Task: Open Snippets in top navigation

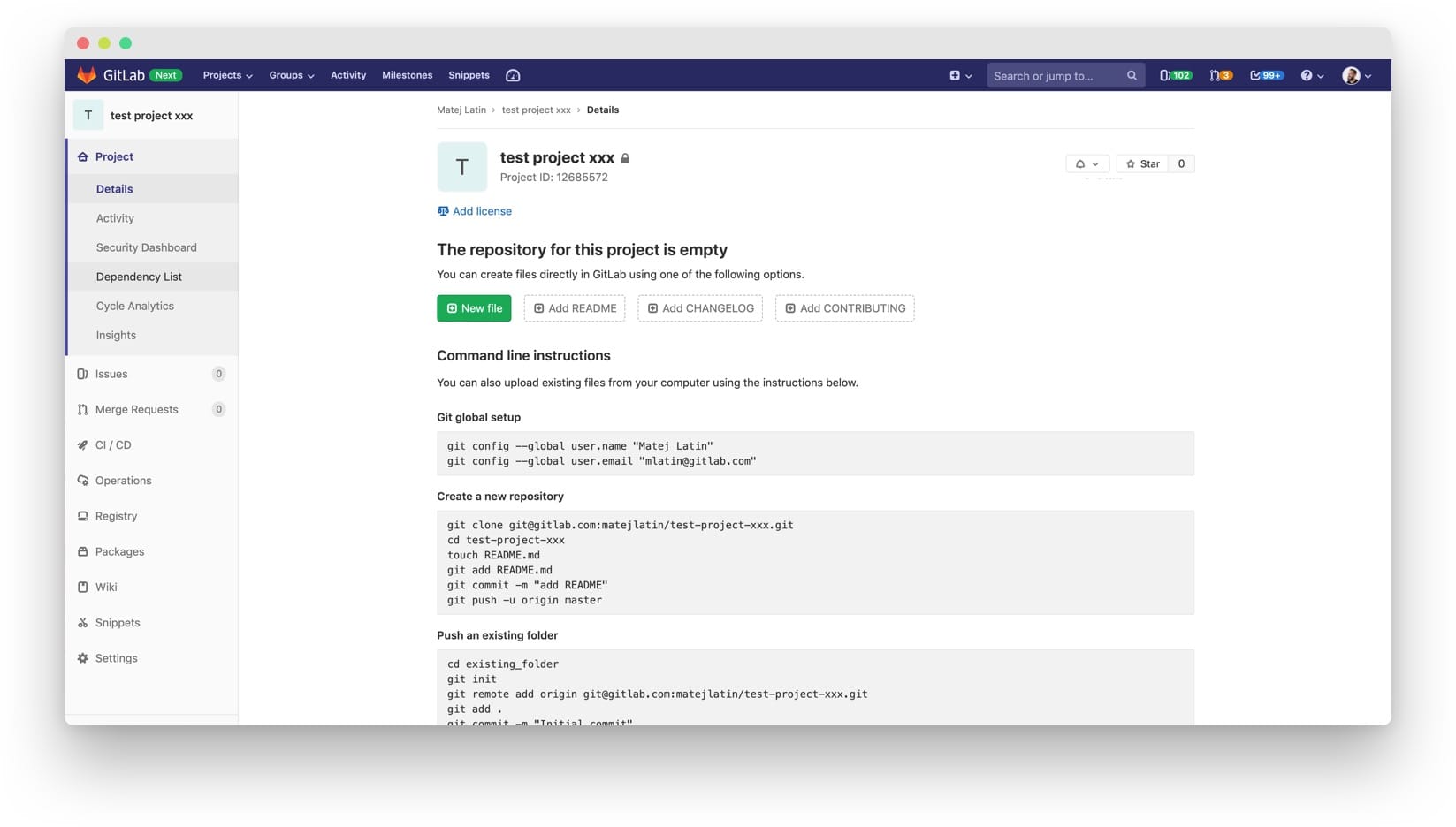Action: (x=469, y=75)
